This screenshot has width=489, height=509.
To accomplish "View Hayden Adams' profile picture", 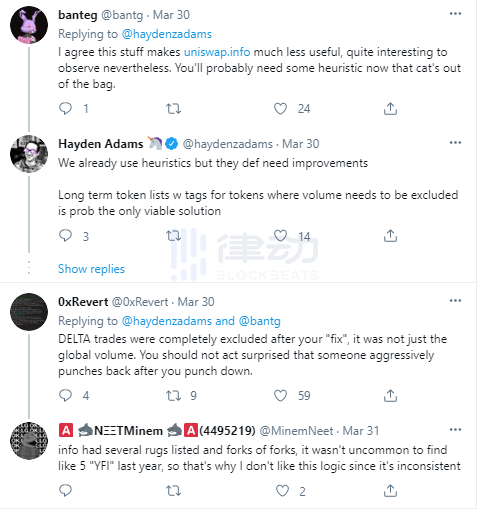I will pos(29,154).
